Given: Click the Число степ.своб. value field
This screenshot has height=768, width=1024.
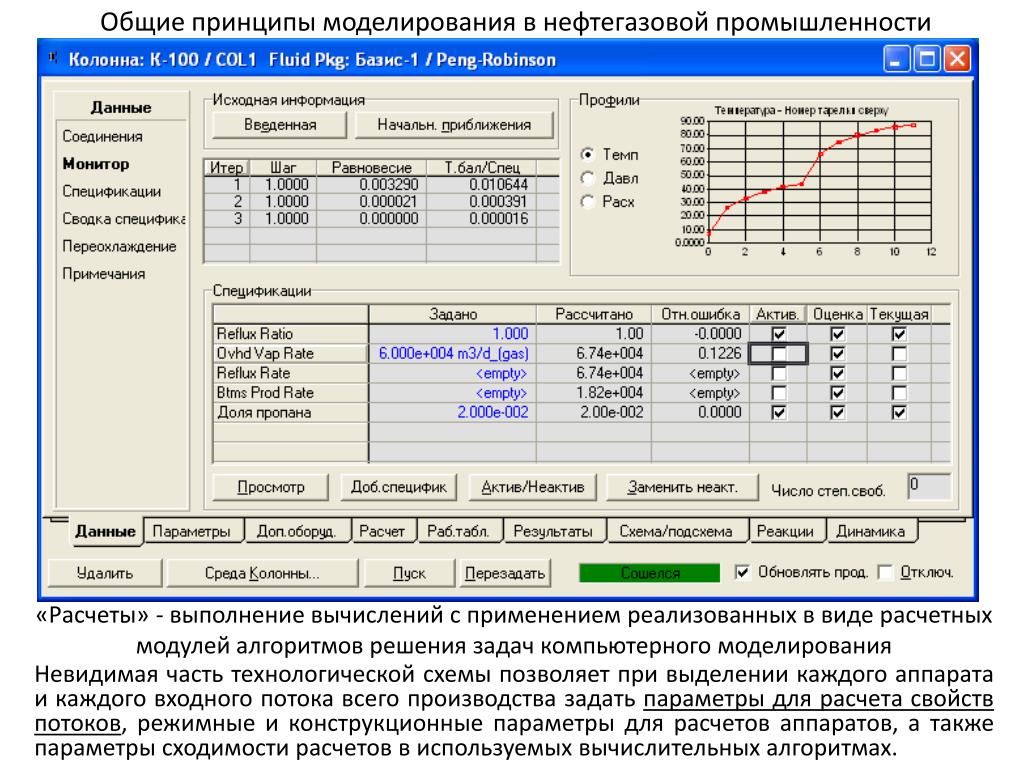Looking at the screenshot, I should [x=929, y=487].
